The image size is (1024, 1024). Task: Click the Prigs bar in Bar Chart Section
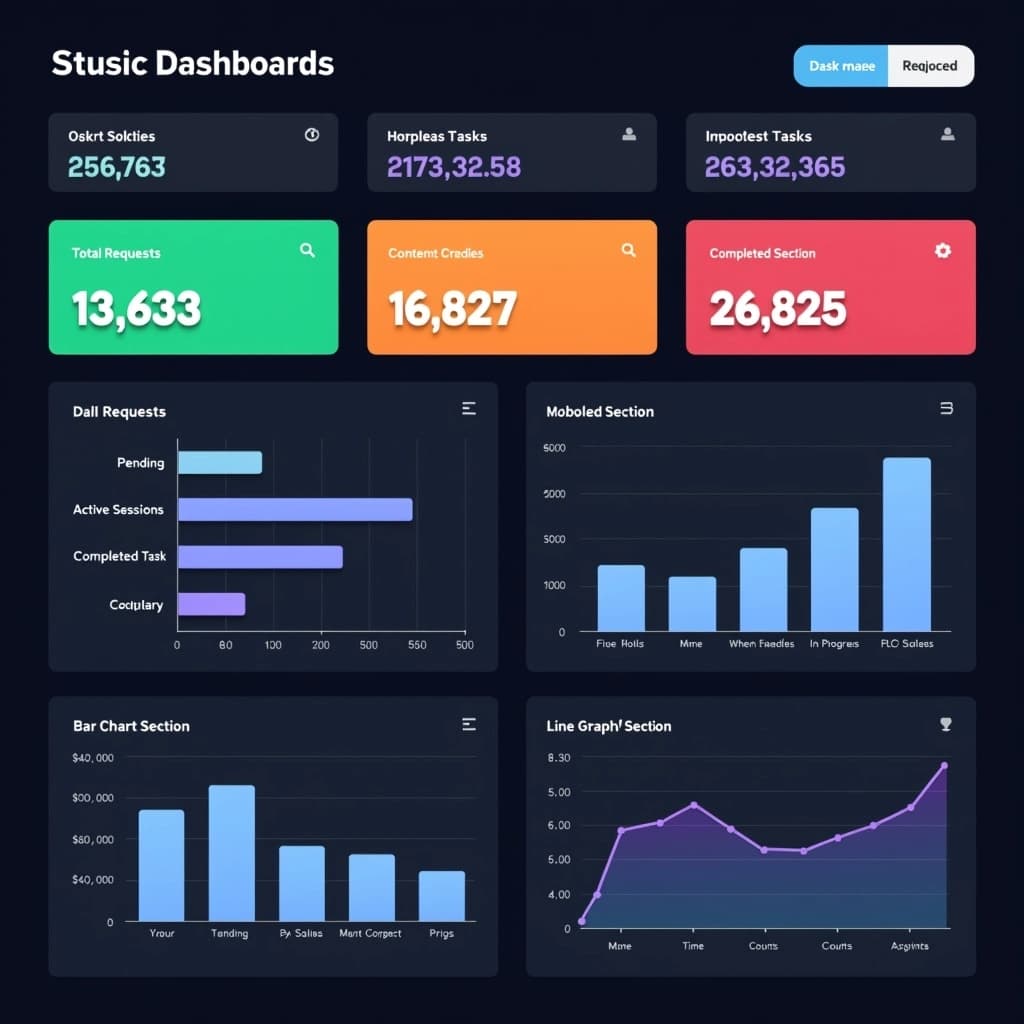(x=442, y=896)
